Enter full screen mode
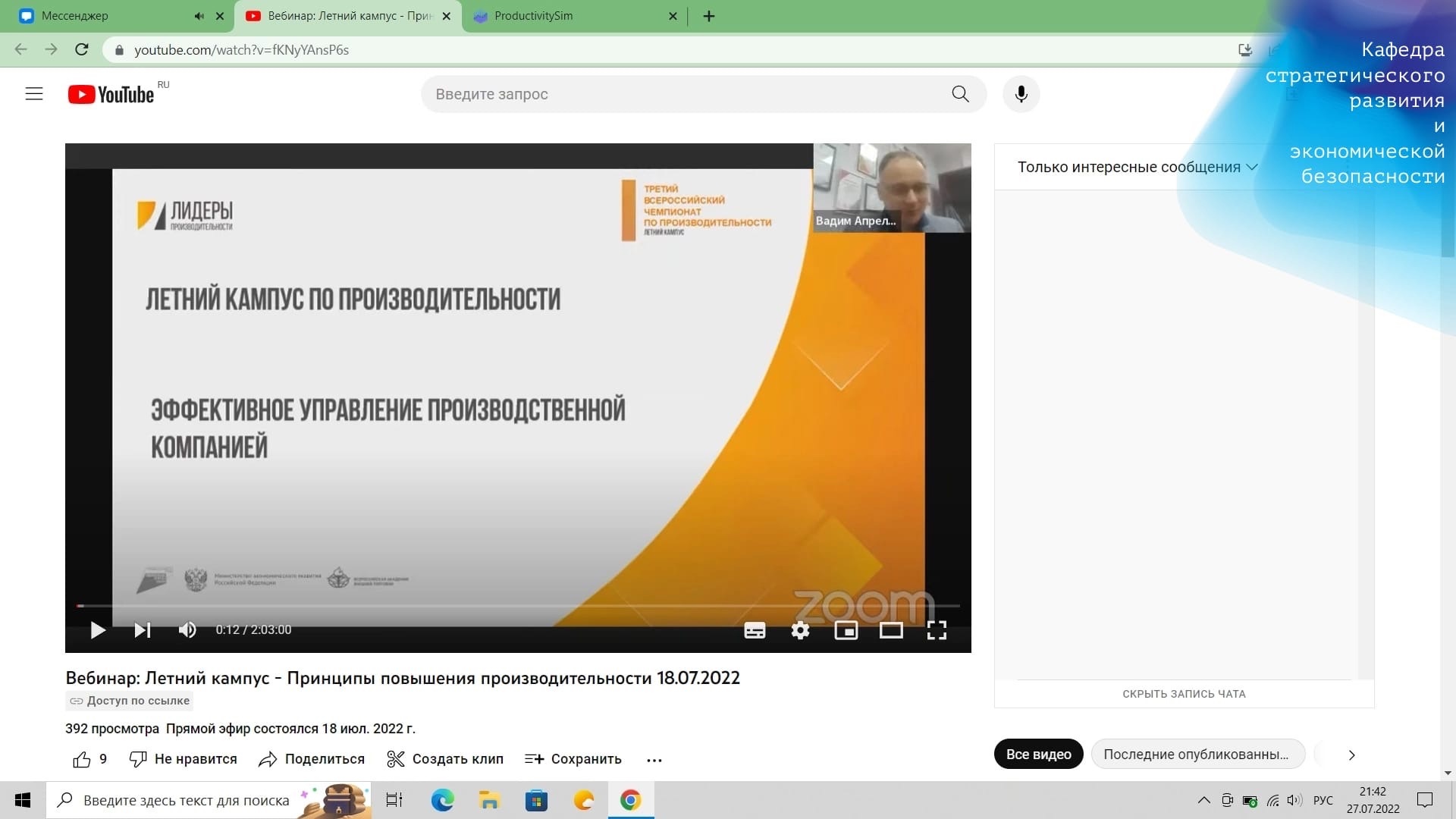Viewport: 1456px width, 819px height. tap(937, 630)
